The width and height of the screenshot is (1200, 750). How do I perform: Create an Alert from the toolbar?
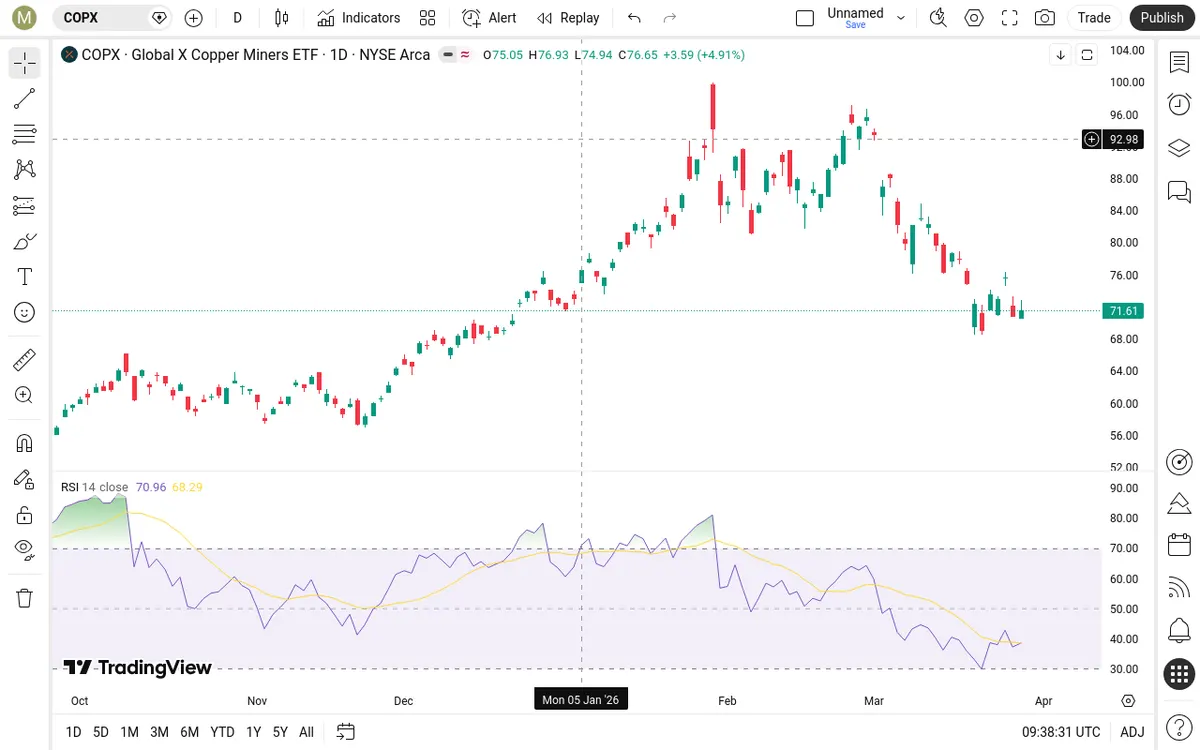click(489, 17)
